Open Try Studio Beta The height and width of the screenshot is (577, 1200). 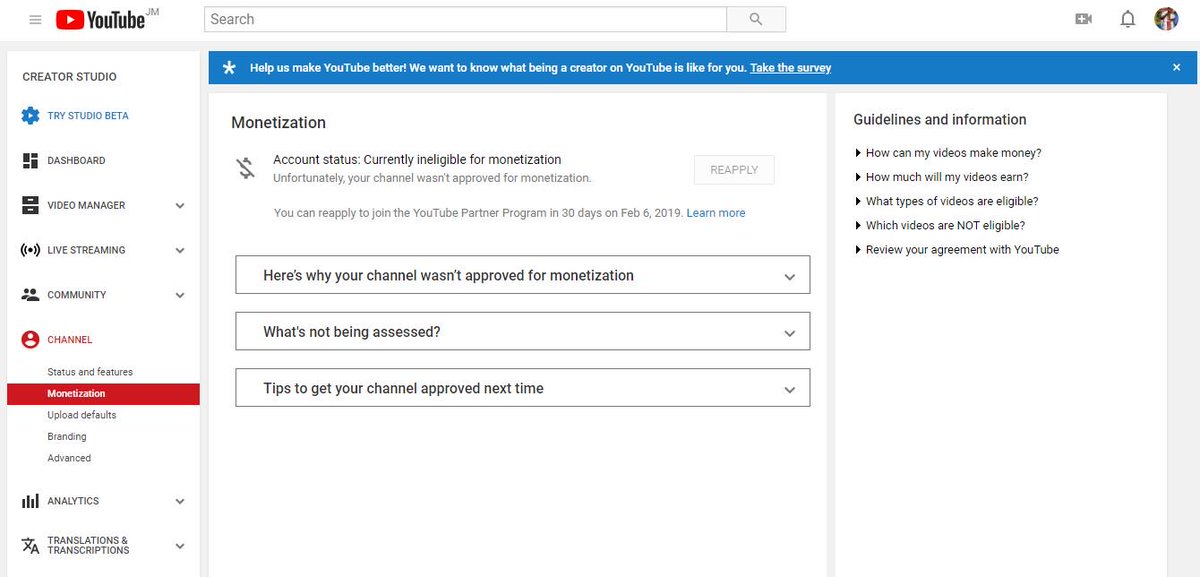(88, 116)
